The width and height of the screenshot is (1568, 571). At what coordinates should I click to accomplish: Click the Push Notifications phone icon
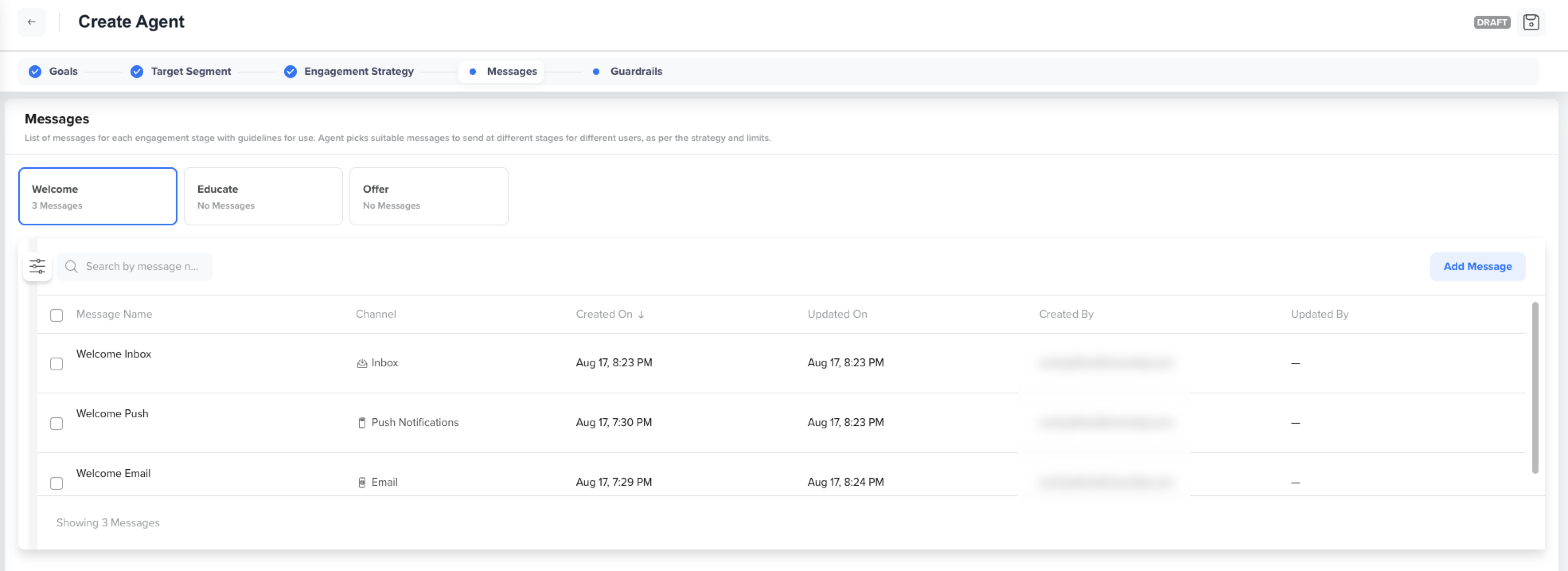coord(362,423)
